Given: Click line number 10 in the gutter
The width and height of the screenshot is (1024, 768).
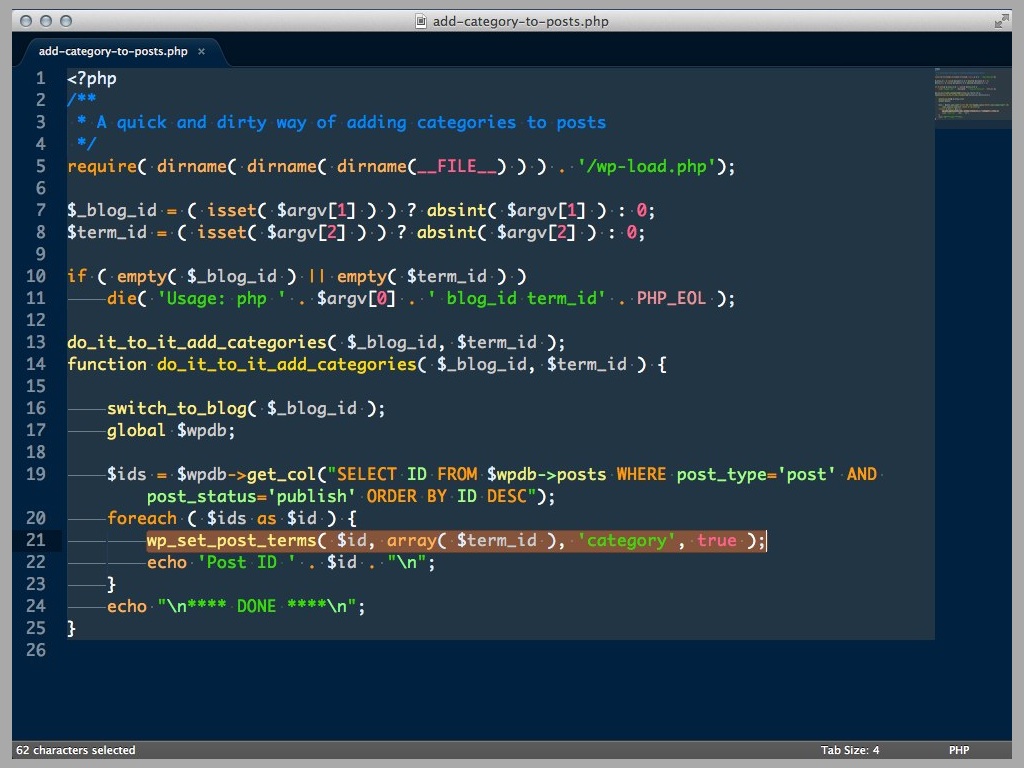Looking at the screenshot, I should coord(36,276).
